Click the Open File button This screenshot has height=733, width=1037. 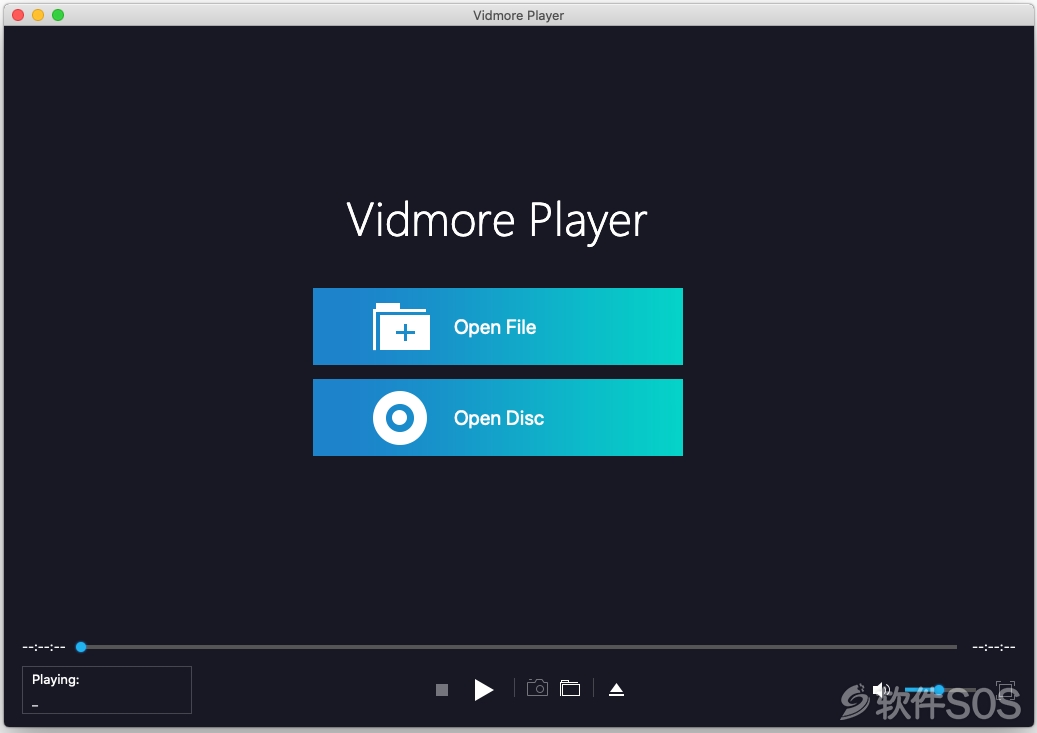tap(497, 326)
